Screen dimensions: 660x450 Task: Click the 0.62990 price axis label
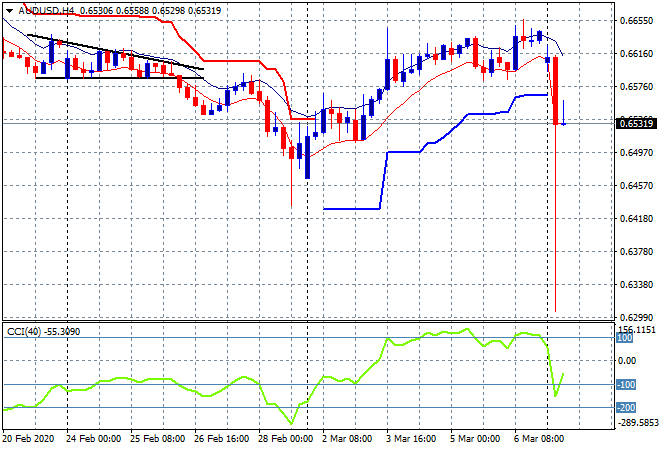(x=636, y=317)
